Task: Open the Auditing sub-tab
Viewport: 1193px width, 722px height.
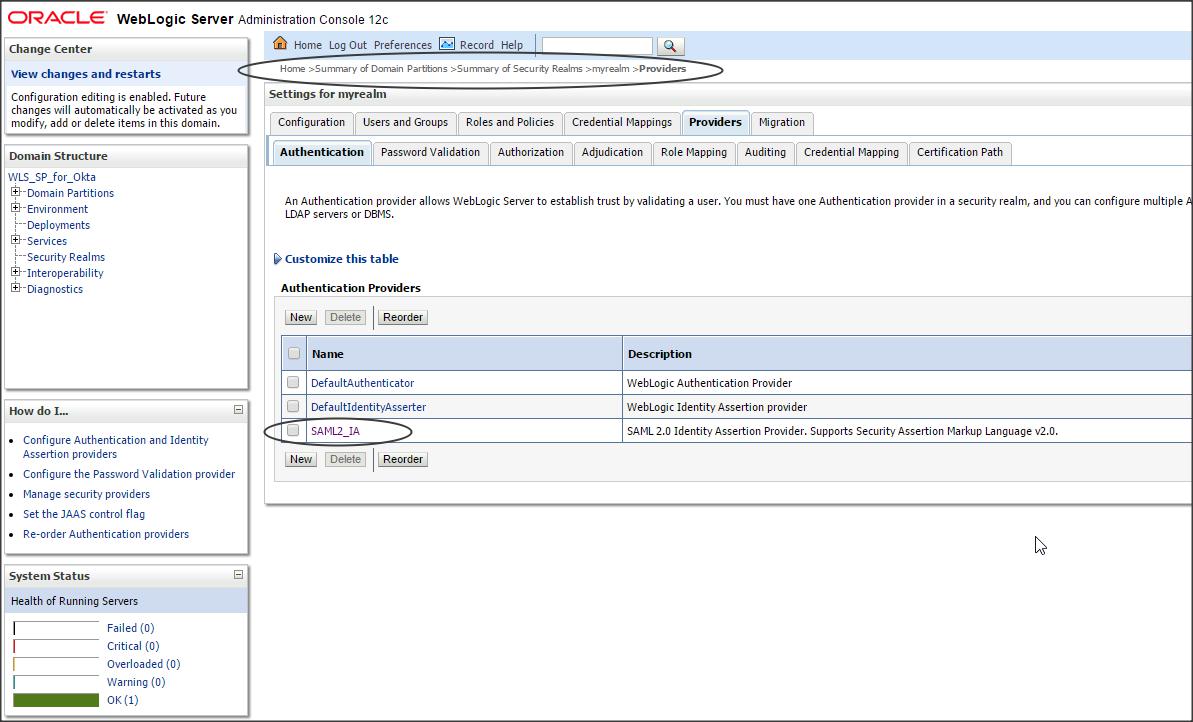Action: click(x=765, y=153)
